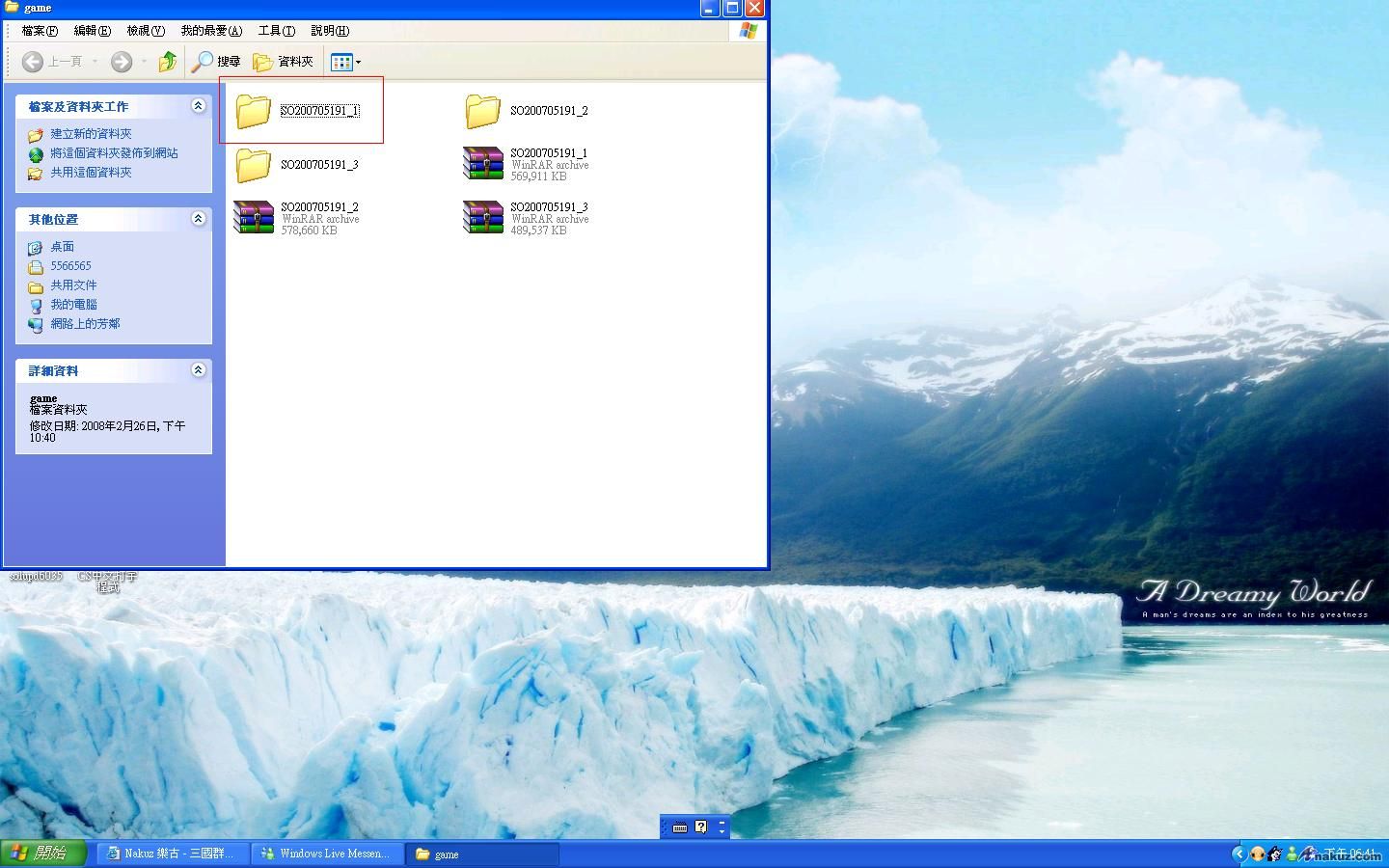1389x868 pixels.
Task: Switch to Windows Live Messenger taskbar button
Action: 327,854
